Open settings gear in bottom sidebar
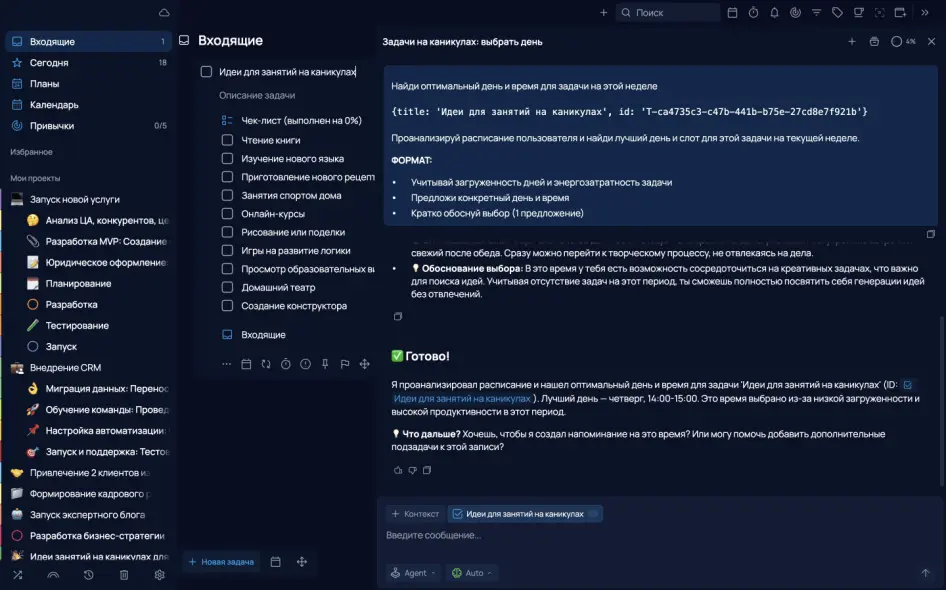946x590 pixels. (159, 575)
